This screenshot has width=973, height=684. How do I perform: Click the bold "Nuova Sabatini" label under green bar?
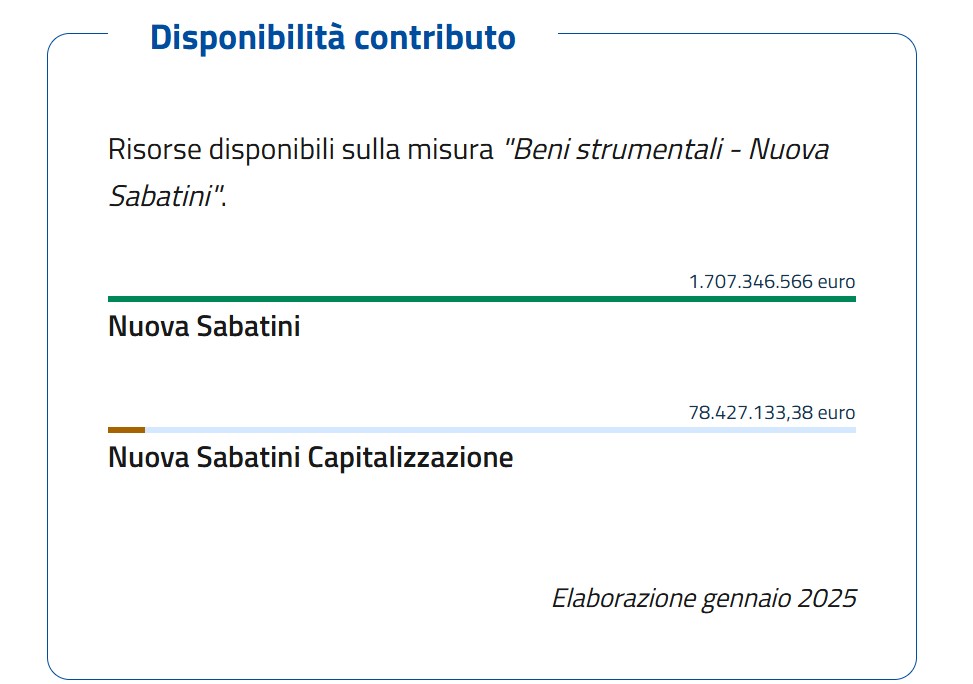click(x=204, y=327)
